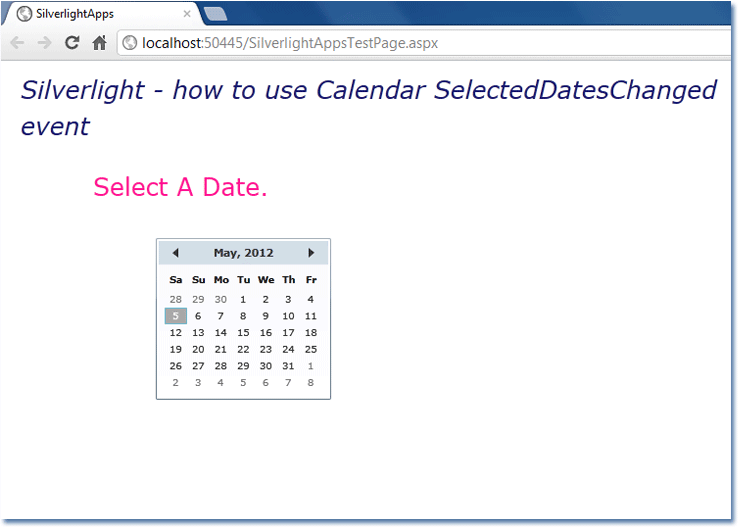This screenshot has height=529, width=745.
Task: Close the SilverlightApps tab
Action: (x=187, y=14)
